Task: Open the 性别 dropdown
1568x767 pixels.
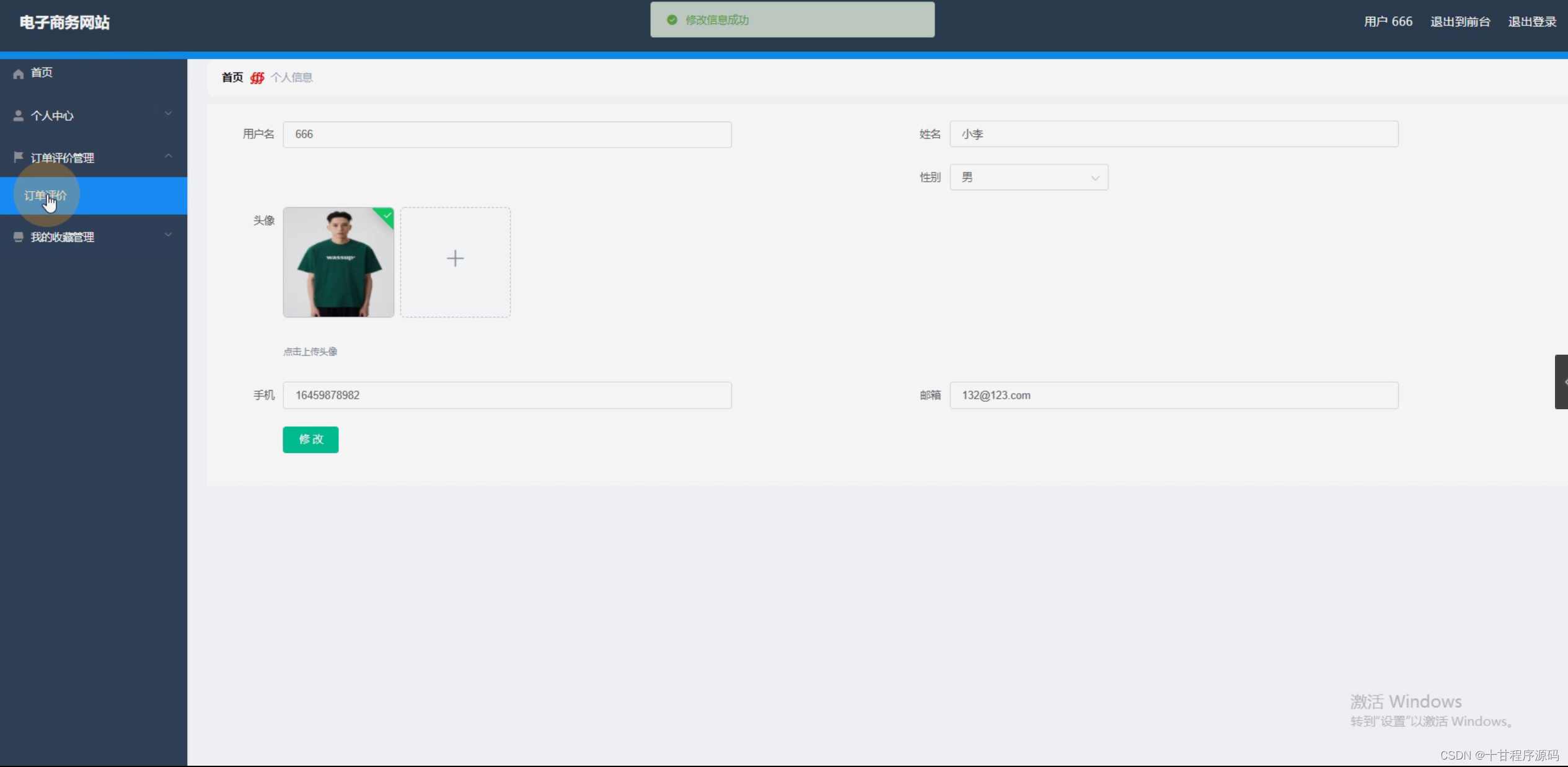Action: [1029, 177]
